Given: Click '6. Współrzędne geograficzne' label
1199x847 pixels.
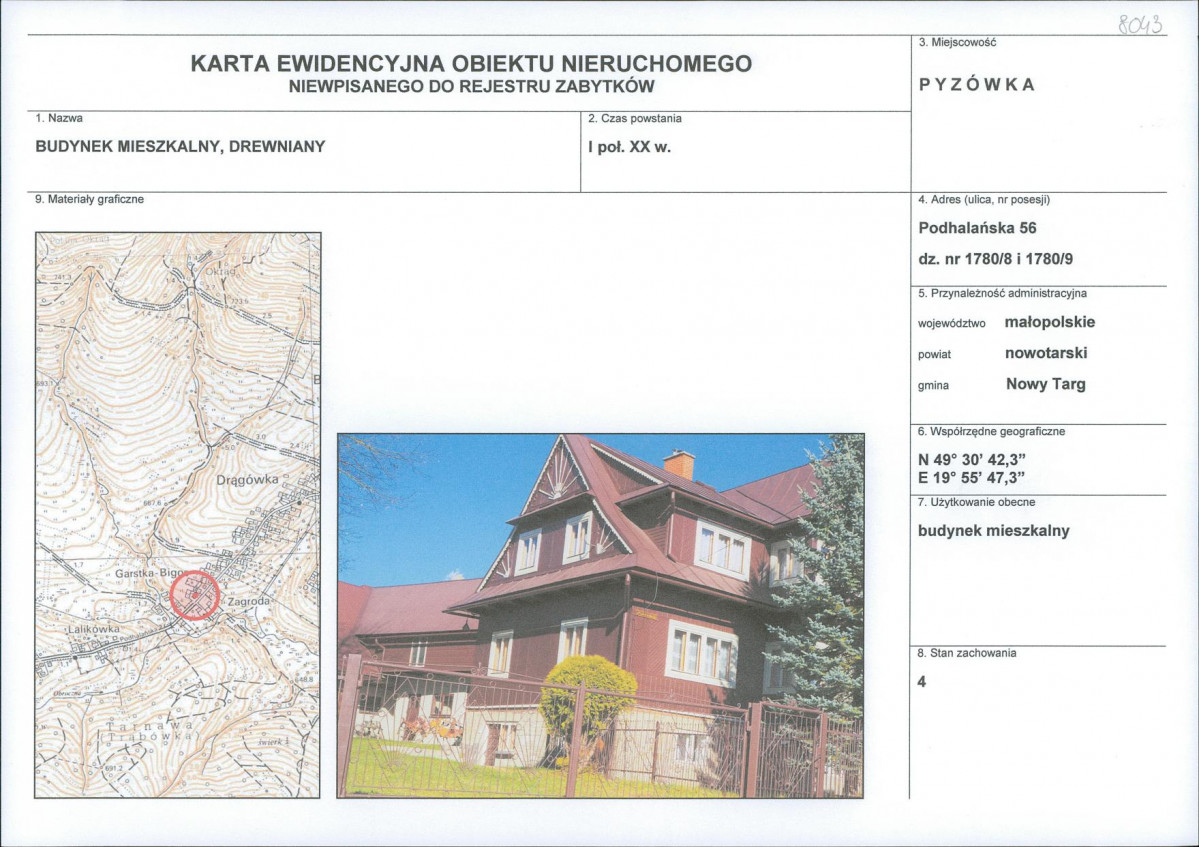Looking at the screenshot, I should tap(991, 432).
